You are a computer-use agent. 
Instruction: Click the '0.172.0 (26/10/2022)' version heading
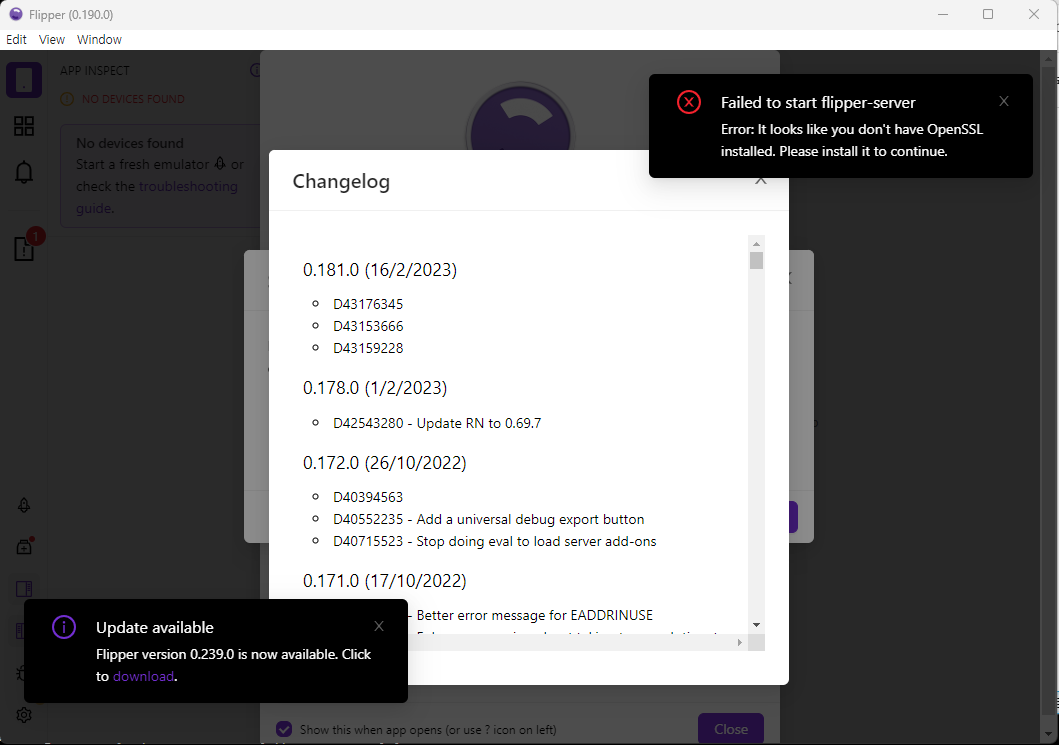click(x=384, y=463)
